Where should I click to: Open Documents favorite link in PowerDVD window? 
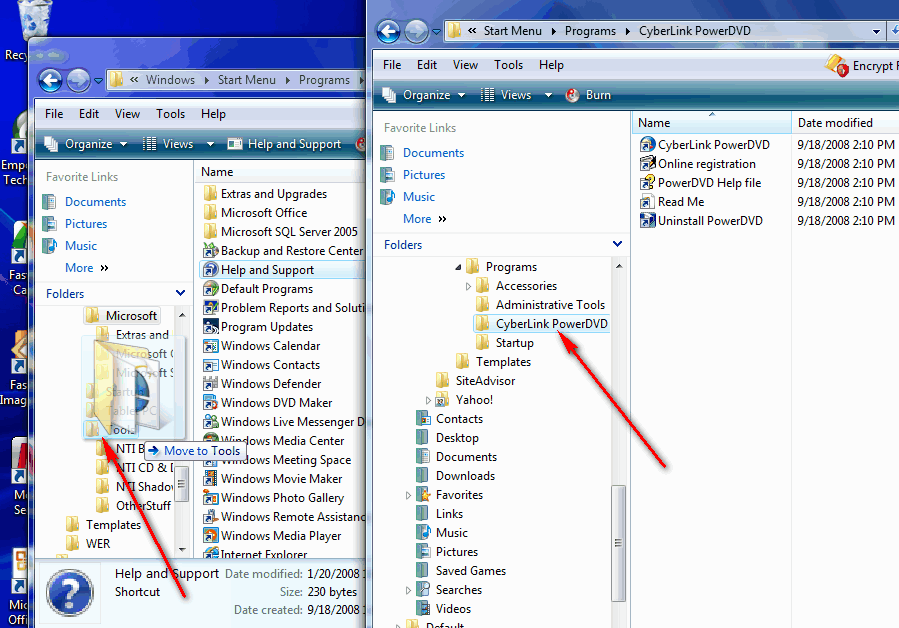click(433, 153)
